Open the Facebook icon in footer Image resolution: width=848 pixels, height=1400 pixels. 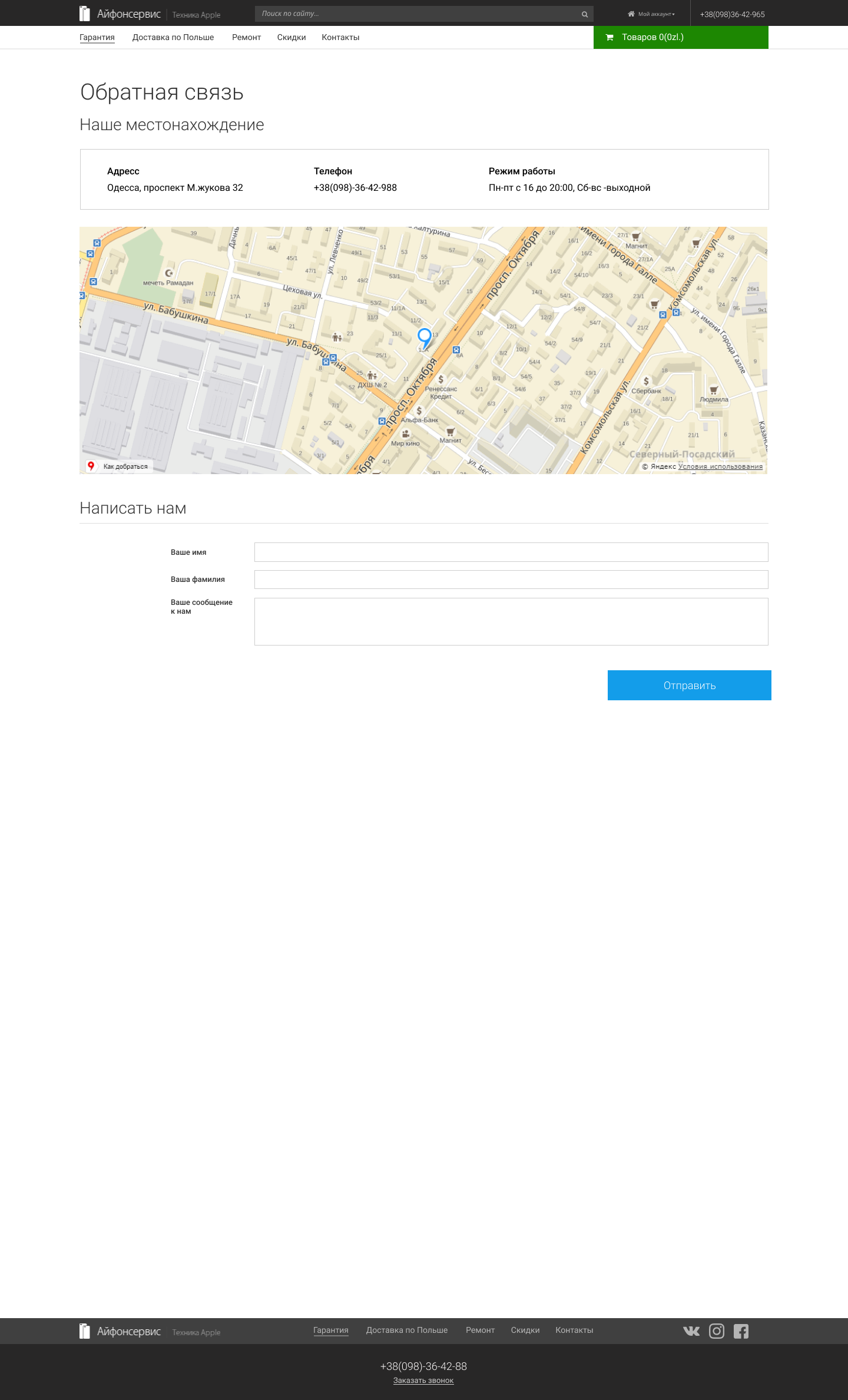click(x=741, y=1331)
